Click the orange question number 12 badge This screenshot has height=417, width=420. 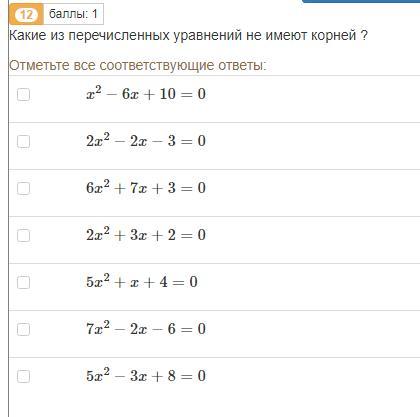pyautogui.click(x=26, y=14)
